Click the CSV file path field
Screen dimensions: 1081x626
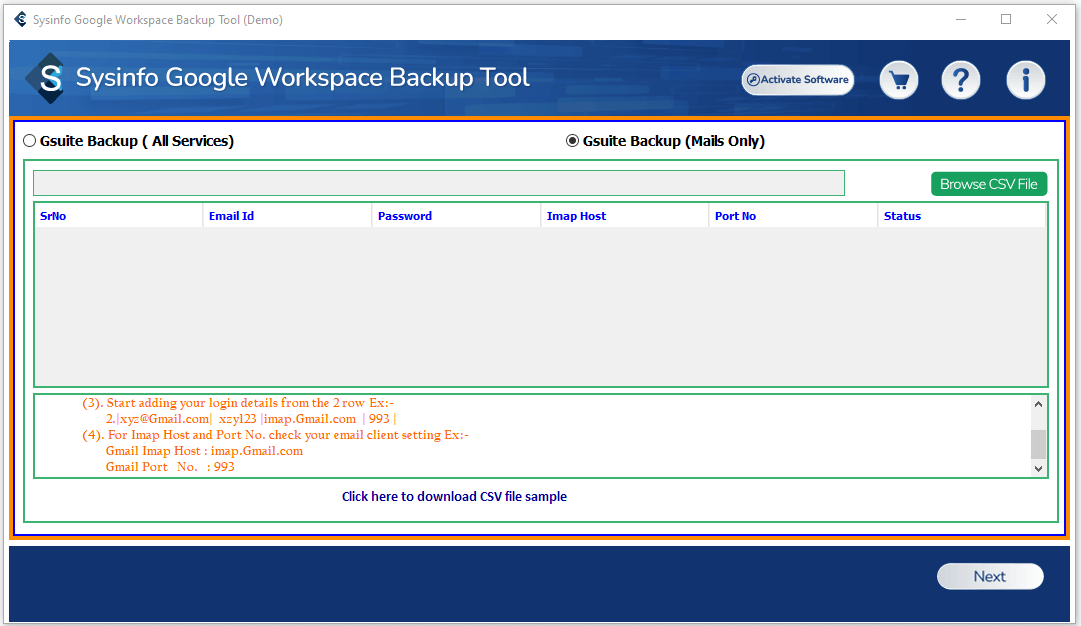click(x=438, y=183)
